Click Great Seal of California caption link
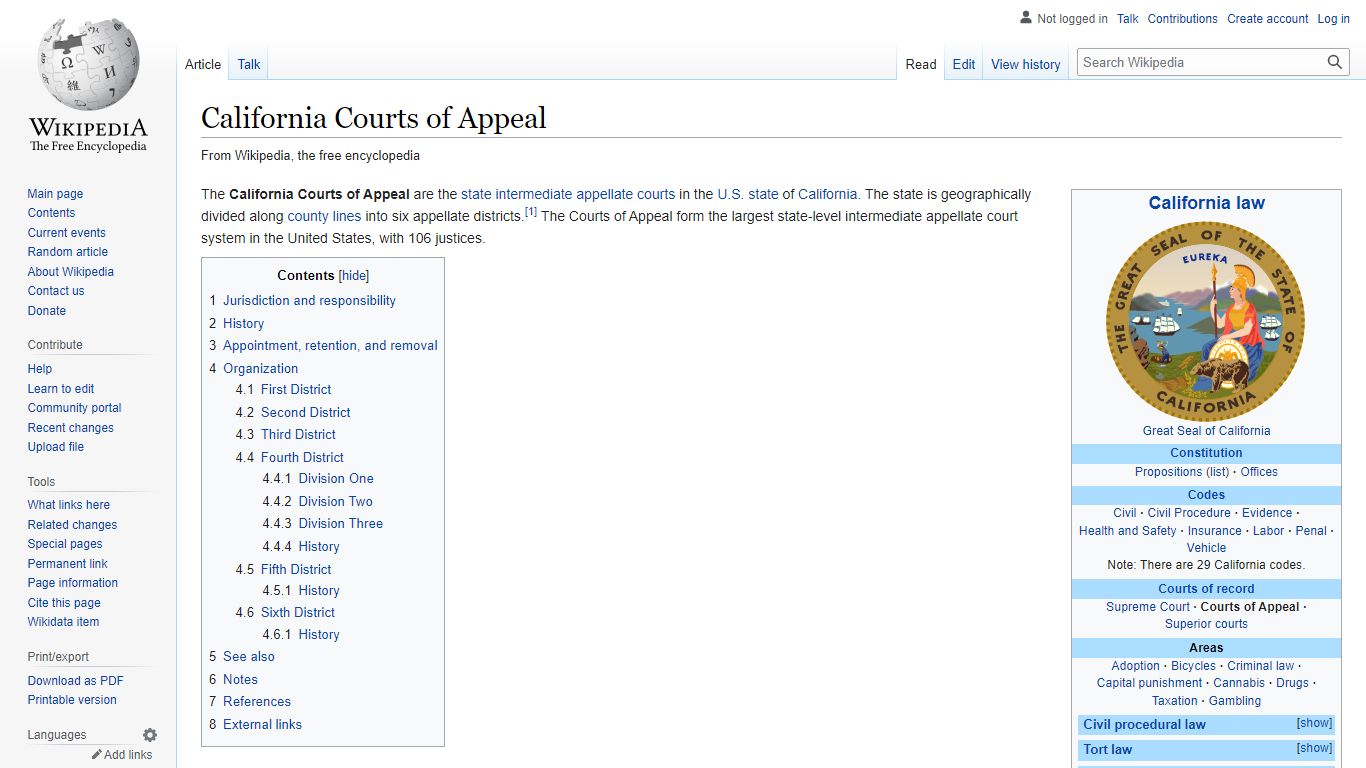1366x768 pixels. (1206, 431)
